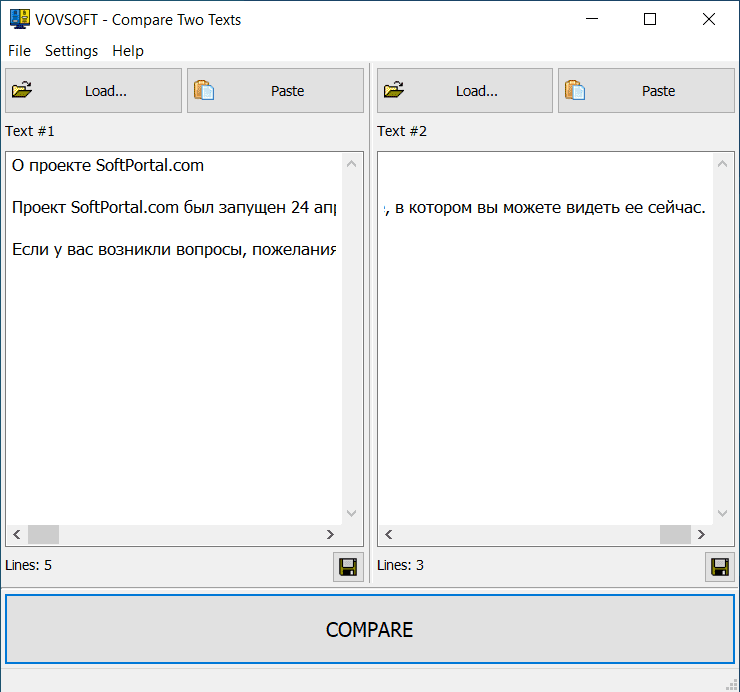Image resolution: width=740 pixels, height=692 pixels.
Task: Click the 'Text #2' label
Action: pyautogui.click(x=402, y=131)
